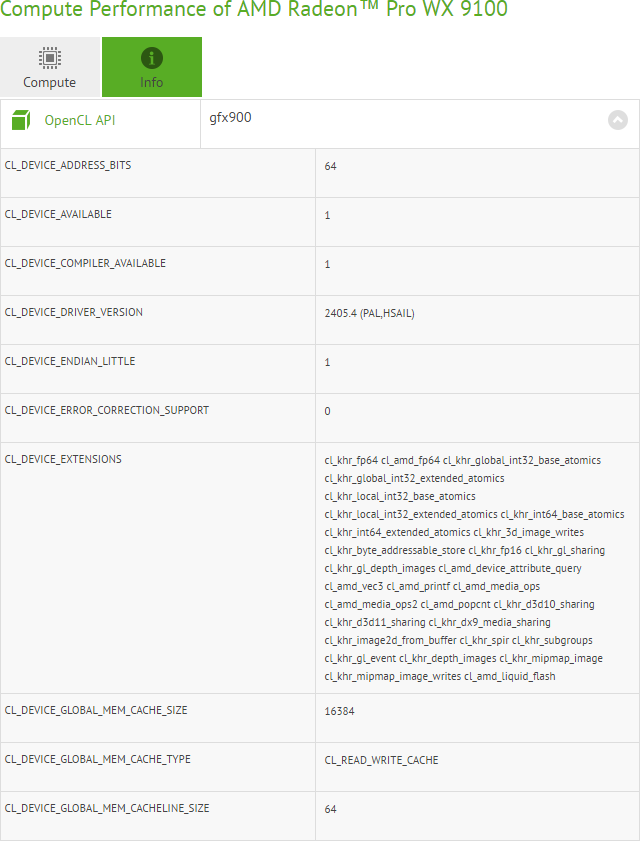The width and height of the screenshot is (640, 841).
Task: Click the cache size value 16384
Action: tap(339, 711)
